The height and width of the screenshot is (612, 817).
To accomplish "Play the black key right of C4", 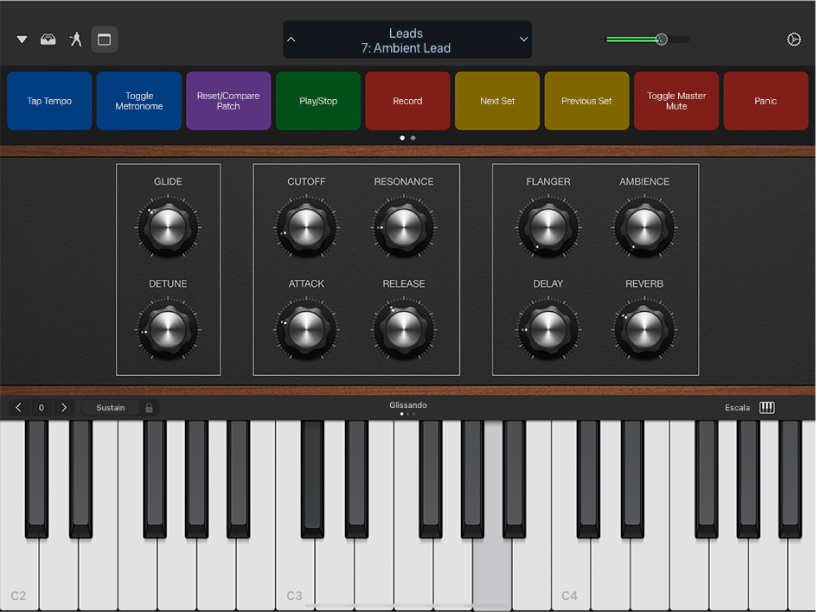I will (588, 479).
